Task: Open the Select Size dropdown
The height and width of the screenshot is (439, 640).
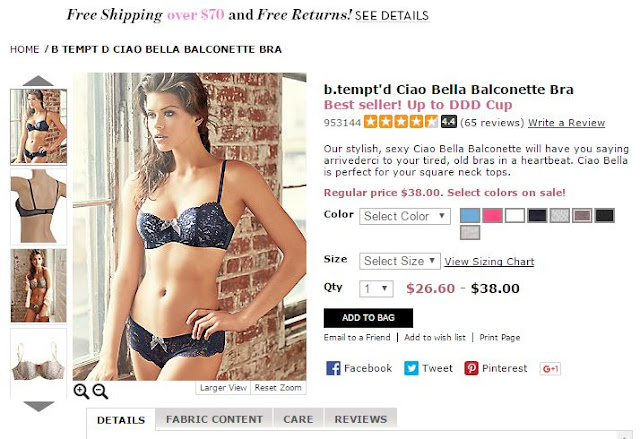Action: click(x=400, y=261)
